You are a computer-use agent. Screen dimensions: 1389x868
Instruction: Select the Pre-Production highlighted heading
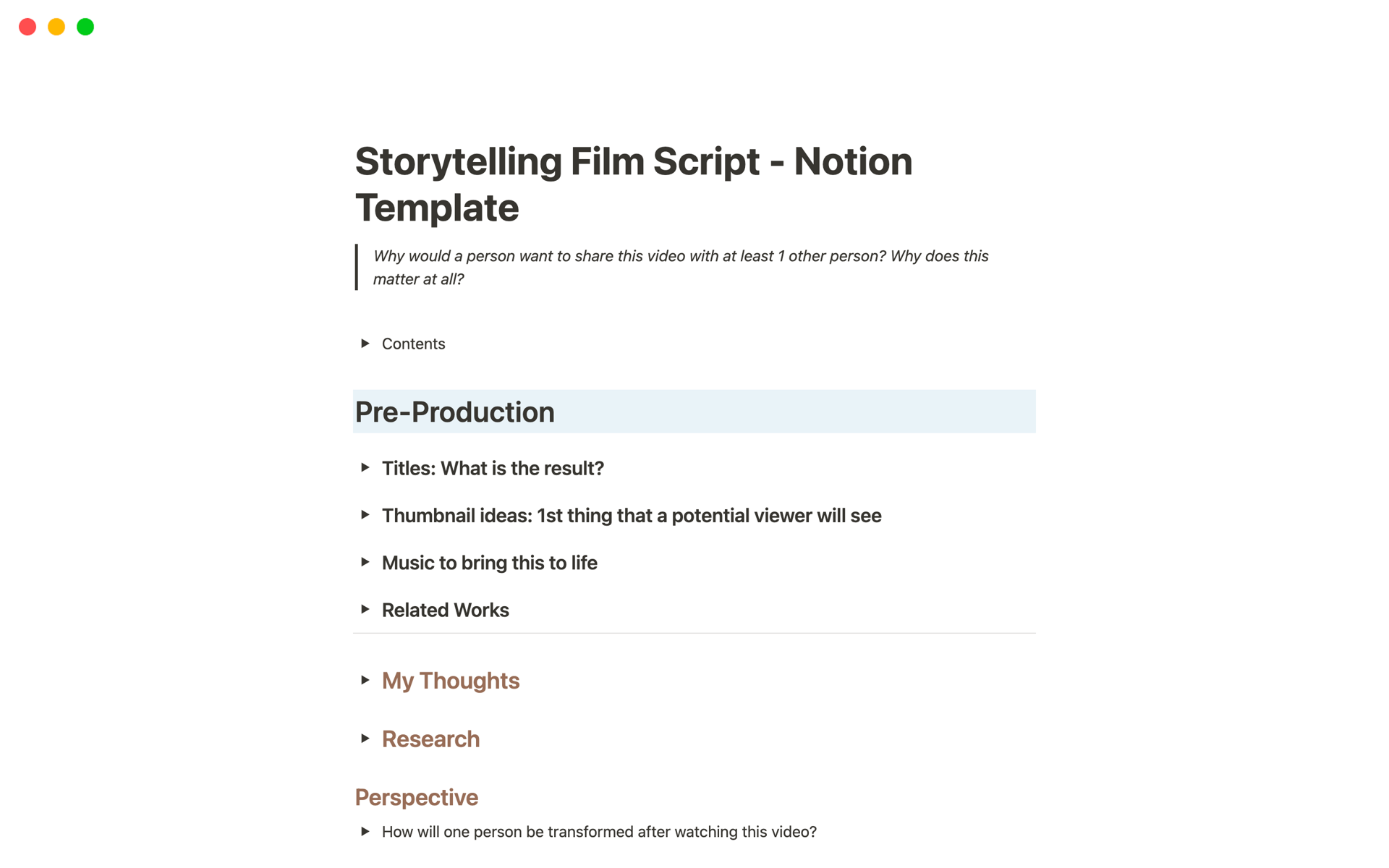click(x=455, y=412)
